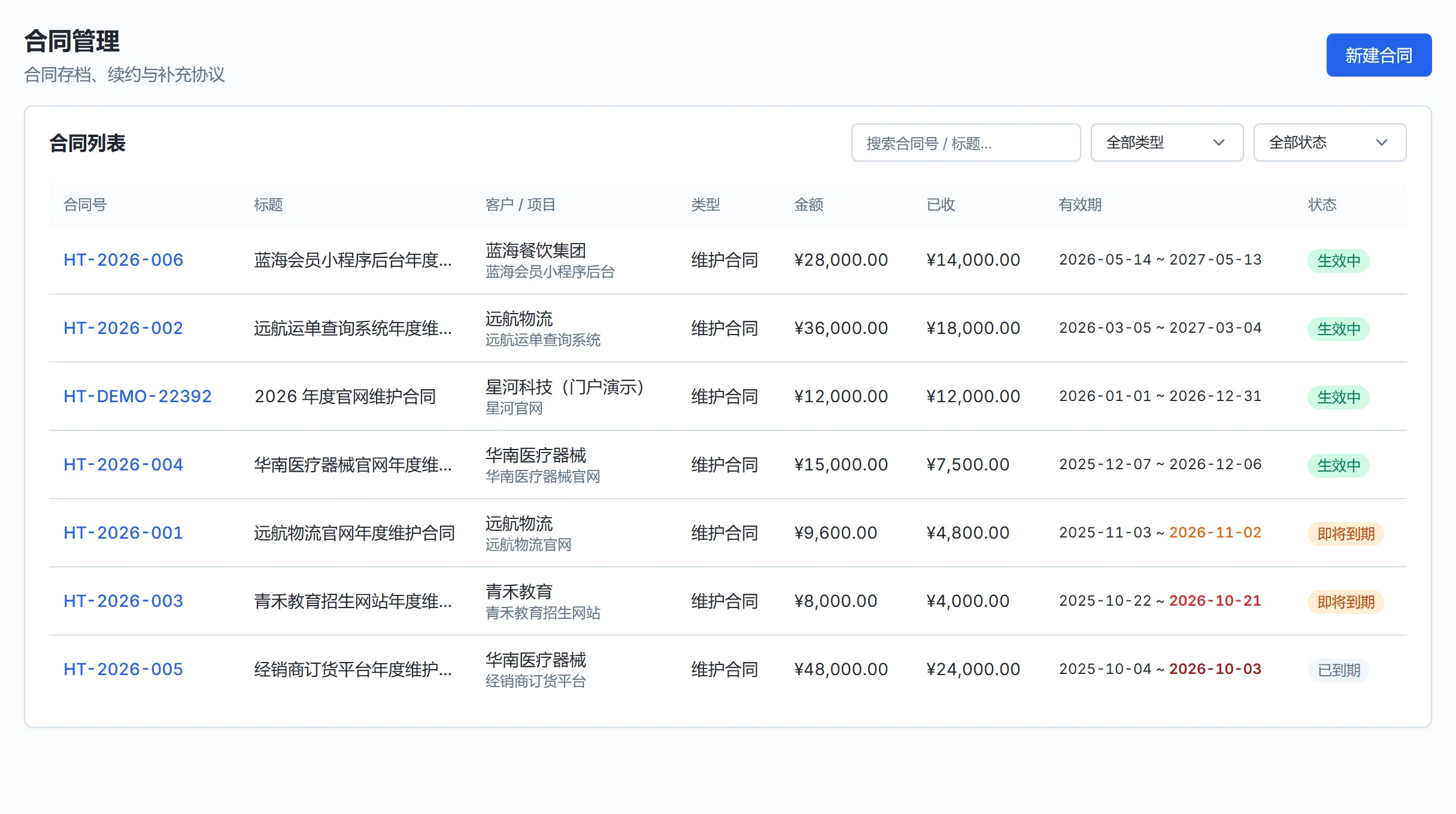Click the 即将到期 badge for HT-2026-003
The width and height of the screenshot is (1456, 814).
[x=1346, y=602]
